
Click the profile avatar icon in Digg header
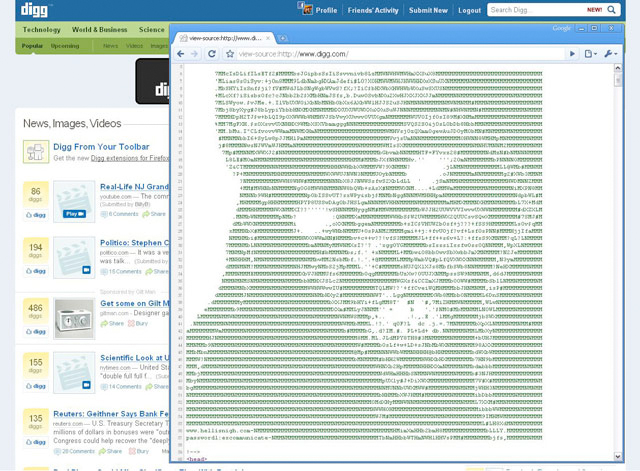click(305, 9)
